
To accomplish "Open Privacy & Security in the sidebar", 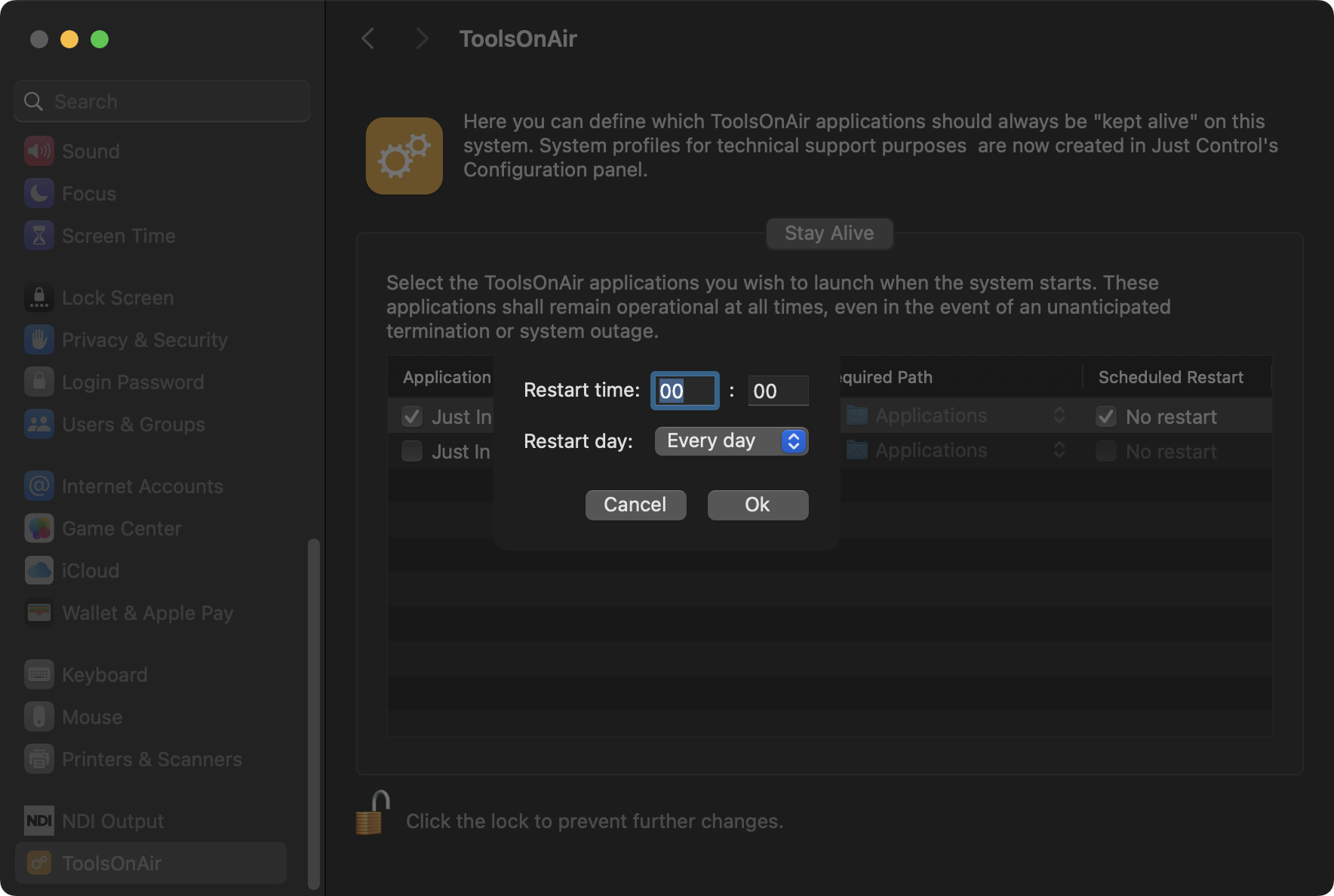I will (151, 339).
